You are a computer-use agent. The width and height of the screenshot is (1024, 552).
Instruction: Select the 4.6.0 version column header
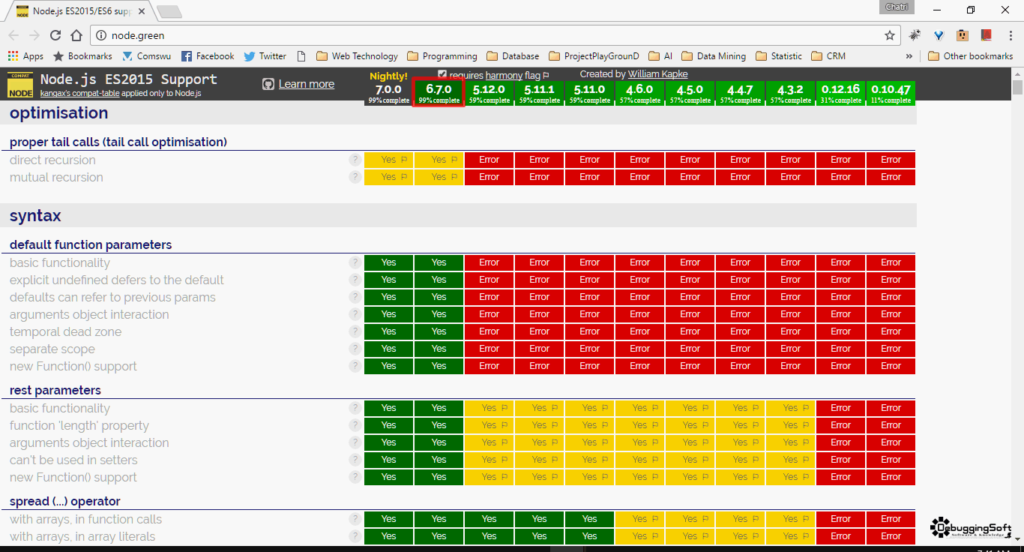tap(639, 93)
